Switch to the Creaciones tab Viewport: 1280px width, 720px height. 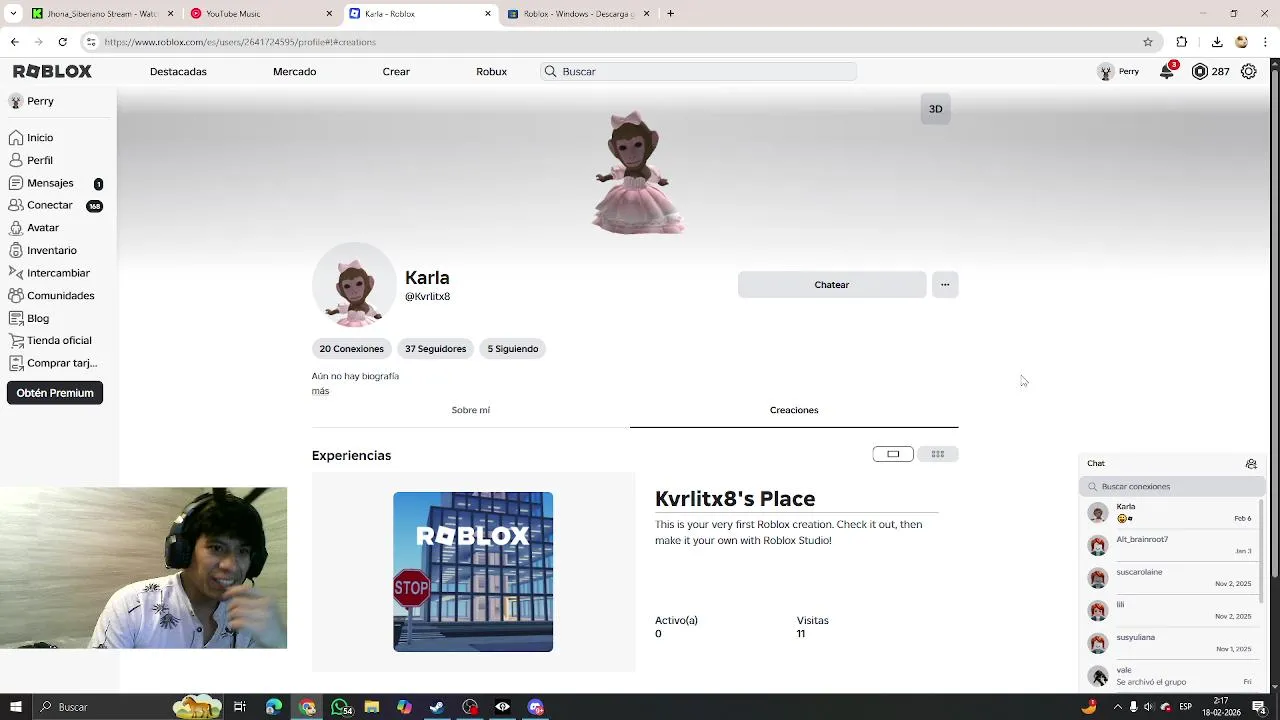(794, 410)
